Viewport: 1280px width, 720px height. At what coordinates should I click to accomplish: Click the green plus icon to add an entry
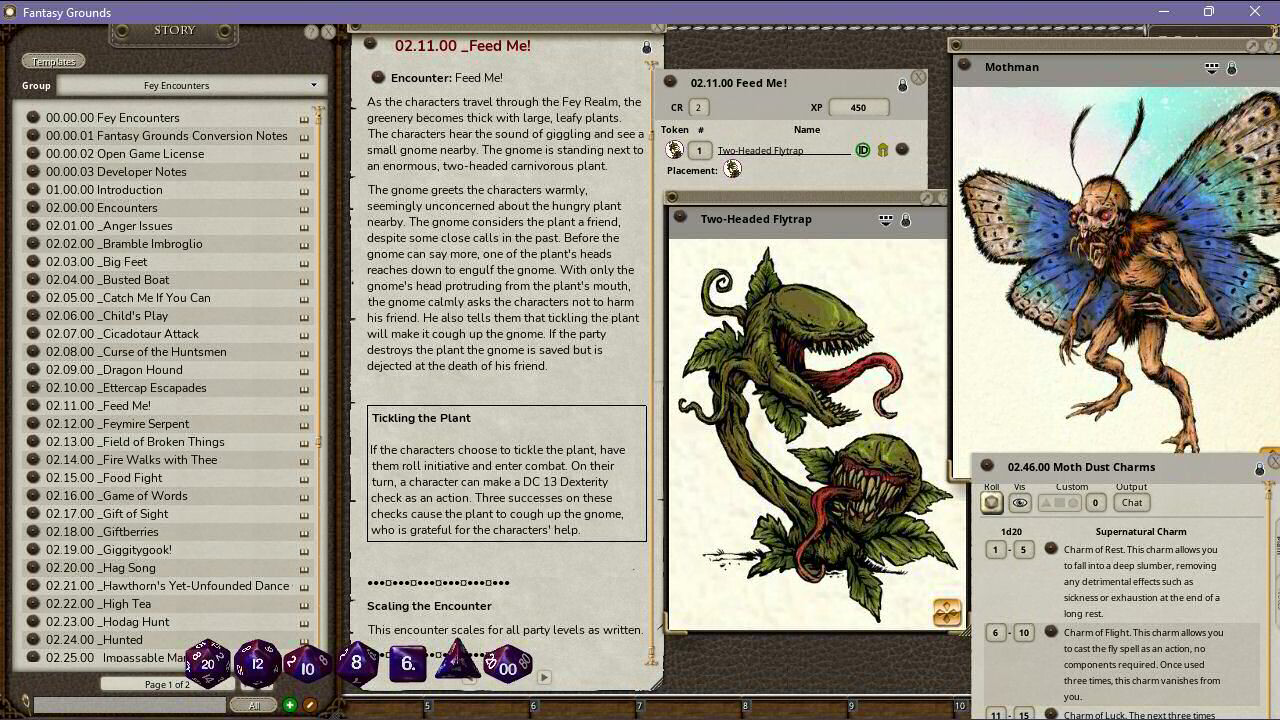(289, 704)
